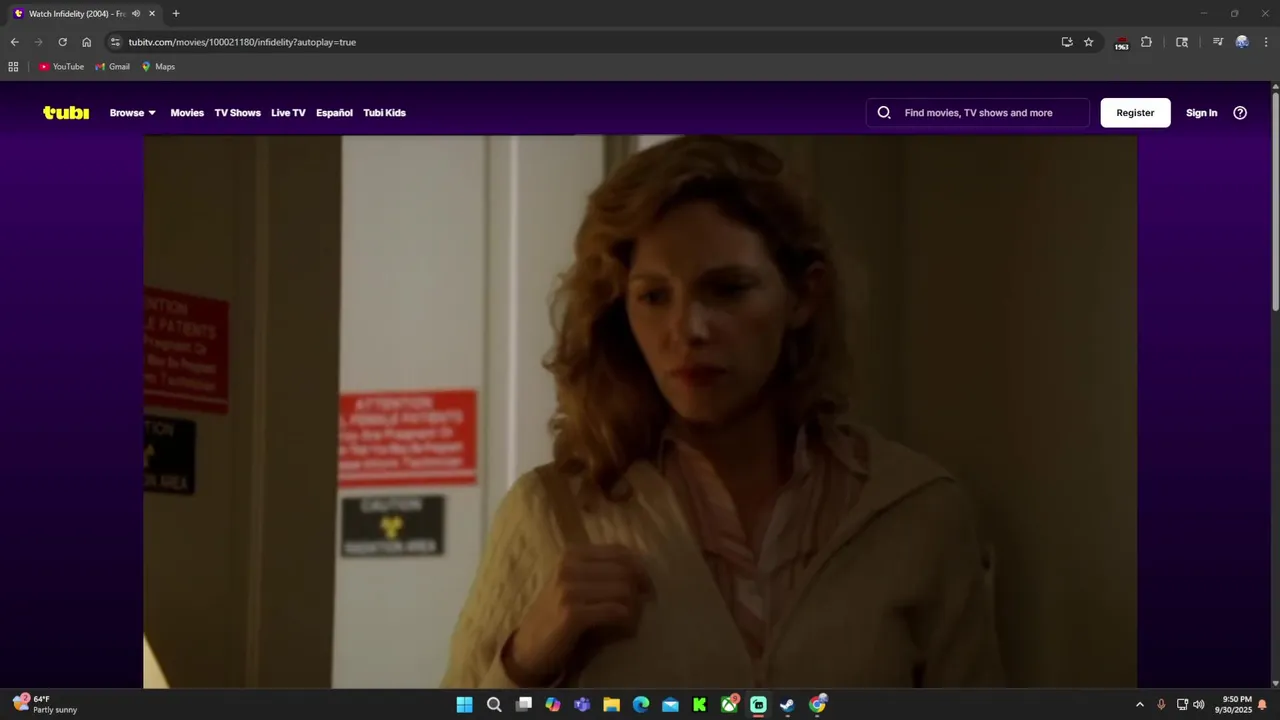Open the volume control in tray

pyautogui.click(x=1199, y=705)
